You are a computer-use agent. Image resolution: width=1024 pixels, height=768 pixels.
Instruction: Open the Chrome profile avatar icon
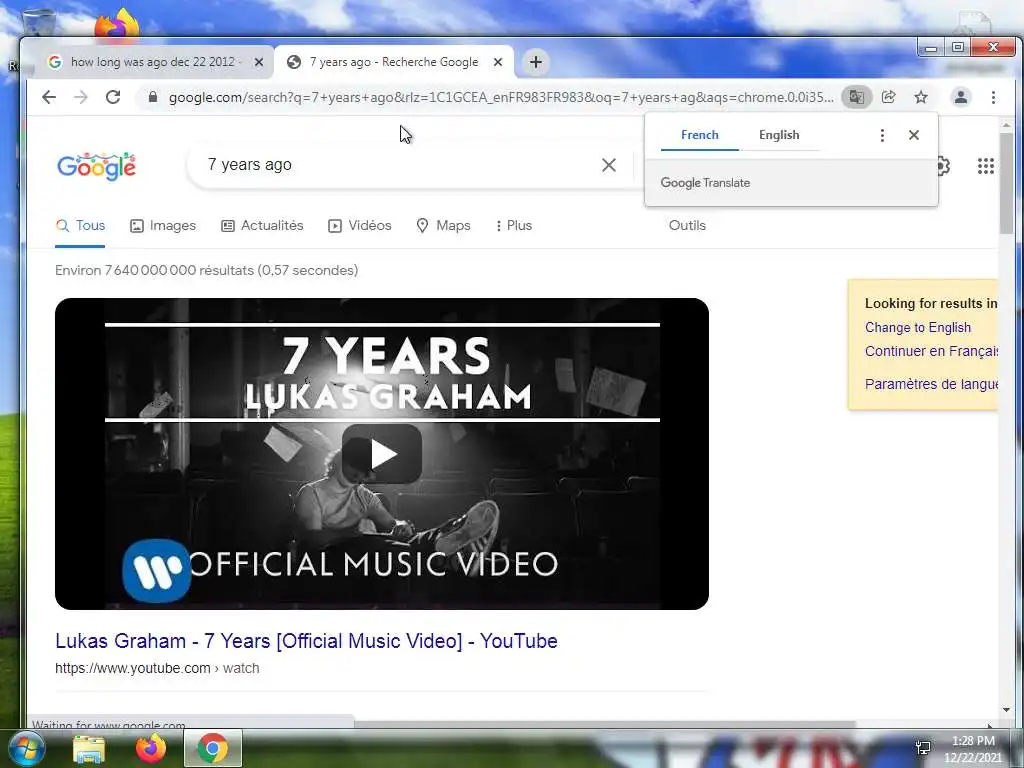click(961, 97)
